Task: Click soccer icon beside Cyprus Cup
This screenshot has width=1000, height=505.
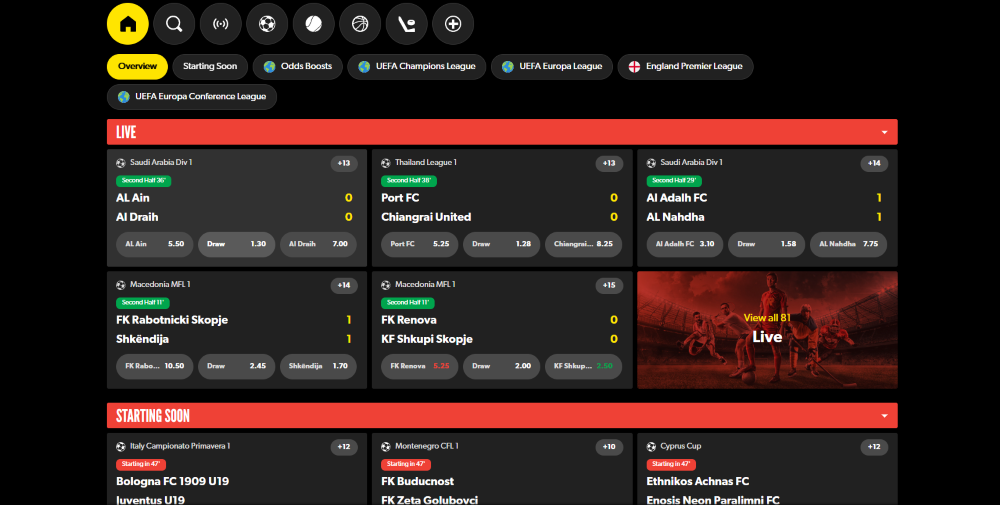Action: pyautogui.click(x=651, y=447)
